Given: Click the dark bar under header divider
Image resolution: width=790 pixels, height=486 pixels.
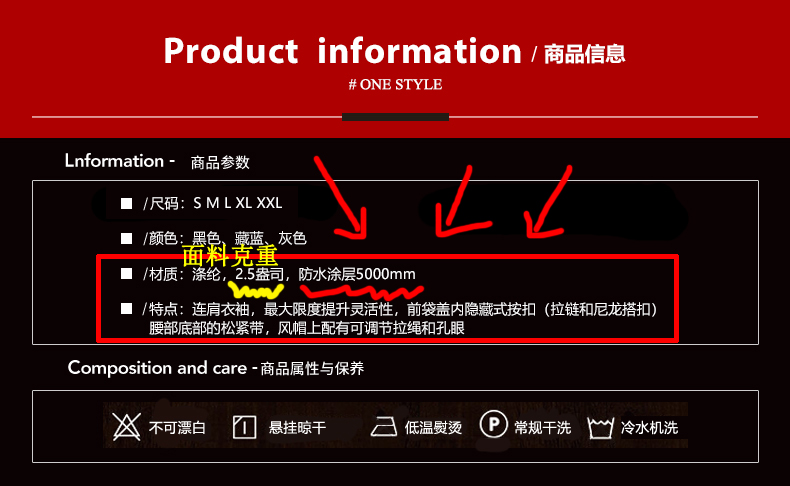Looking at the screenshot, I should tap(396, 117).
